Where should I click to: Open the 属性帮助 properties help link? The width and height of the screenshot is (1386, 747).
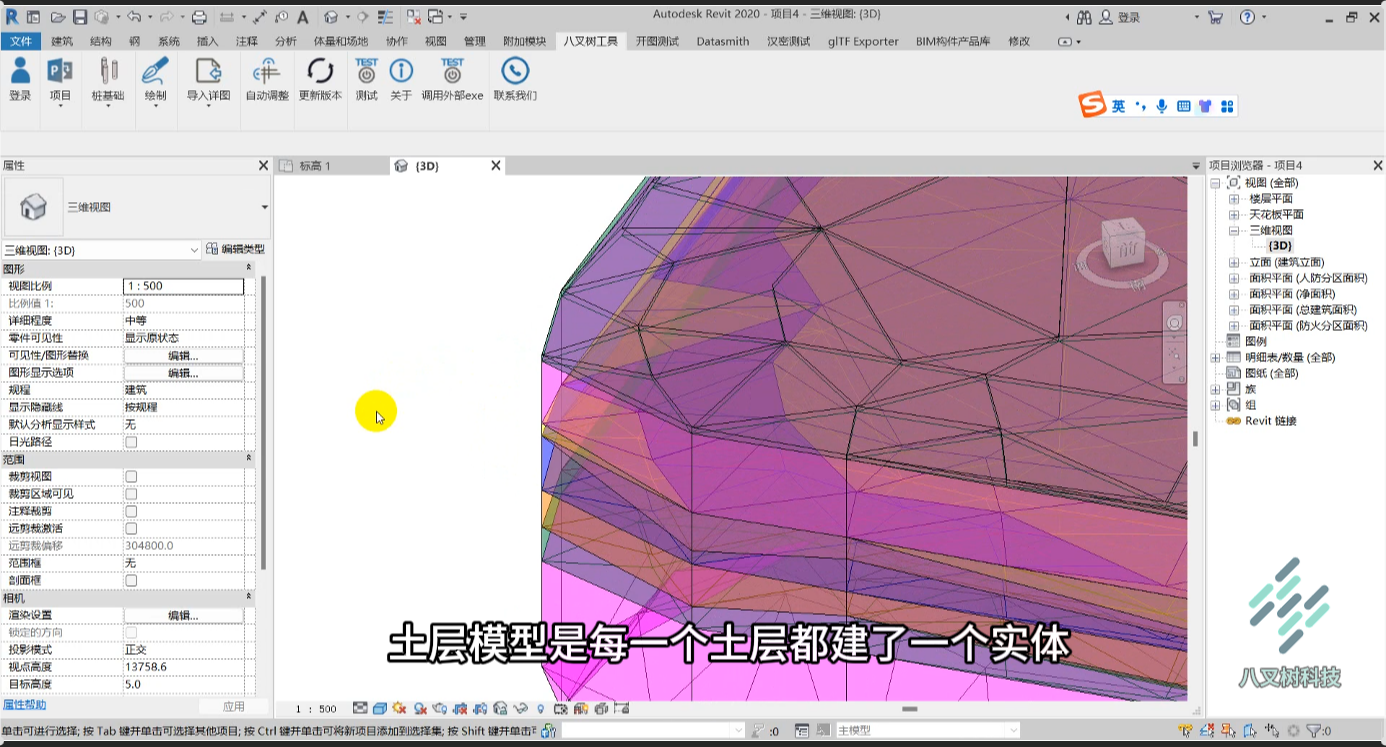click(x=25, y=705)
